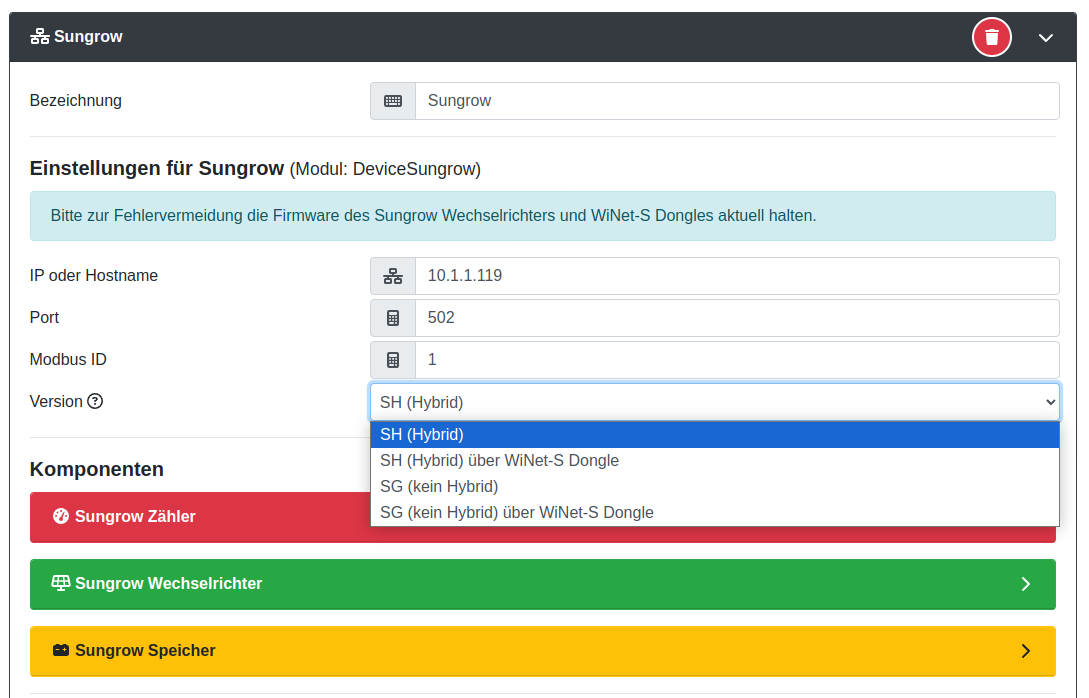
Task: Click network icon beside IP oder Hostname
Action: pyautogui.click(x=393, y=276)
